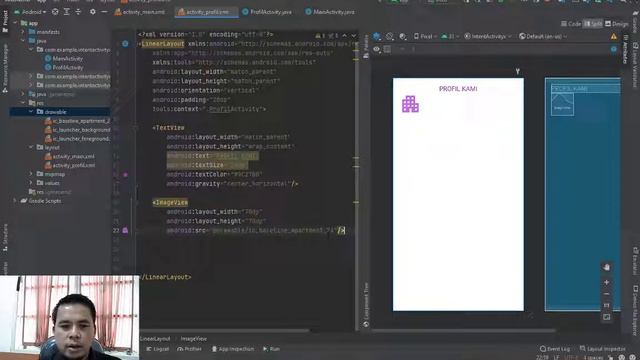This screenshot has height=360, width=640.
Task: Click the purple color gutter icon near textColor
Action: tap(125, 174)
